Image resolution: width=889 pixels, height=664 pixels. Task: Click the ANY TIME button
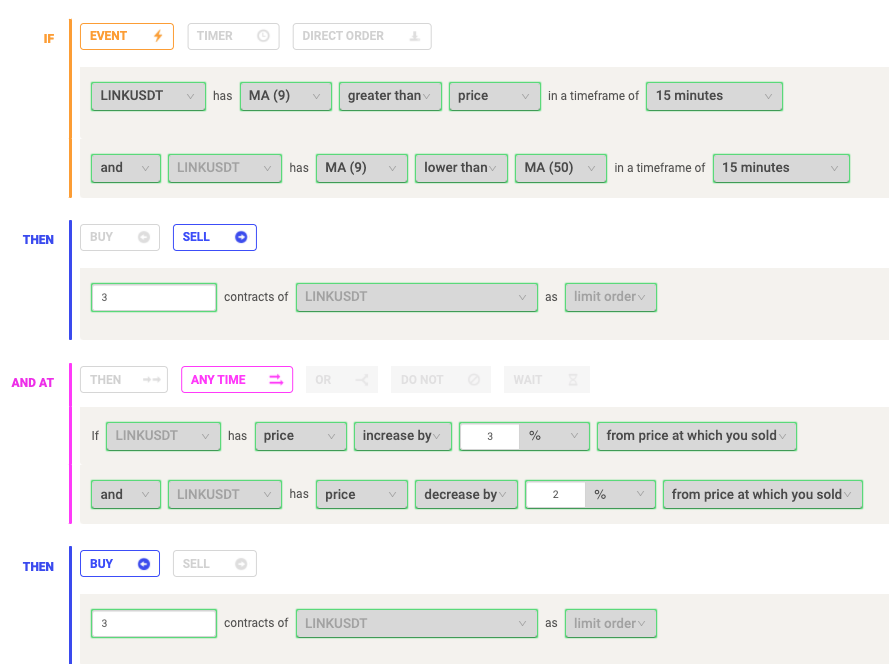237,379
